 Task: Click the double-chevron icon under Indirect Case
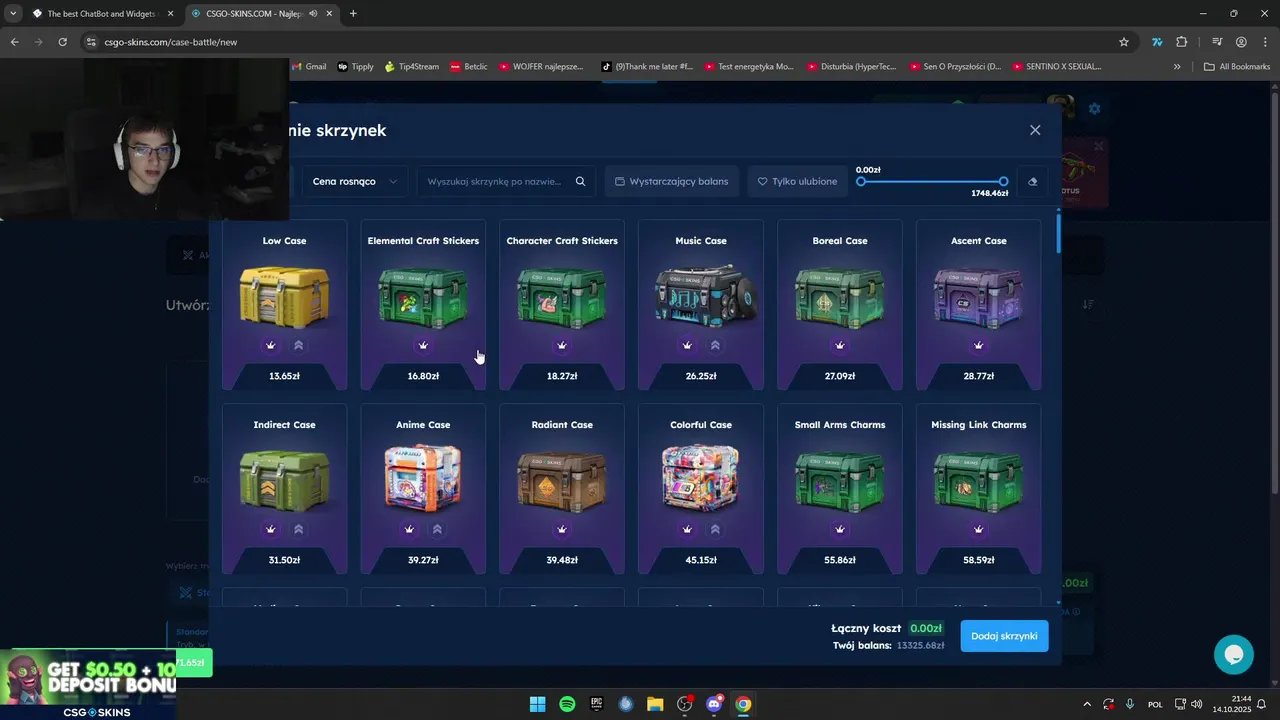(298, 529)
